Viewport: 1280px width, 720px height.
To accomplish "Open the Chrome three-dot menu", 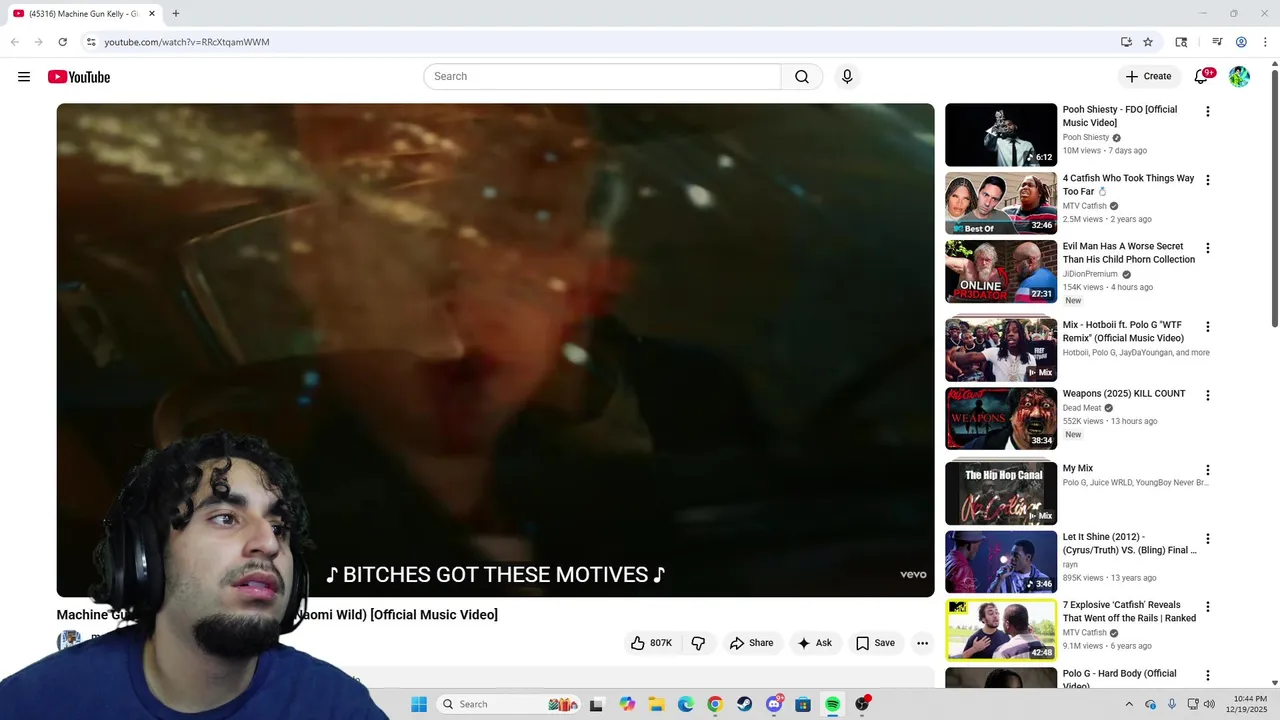I will (1265, 42).
